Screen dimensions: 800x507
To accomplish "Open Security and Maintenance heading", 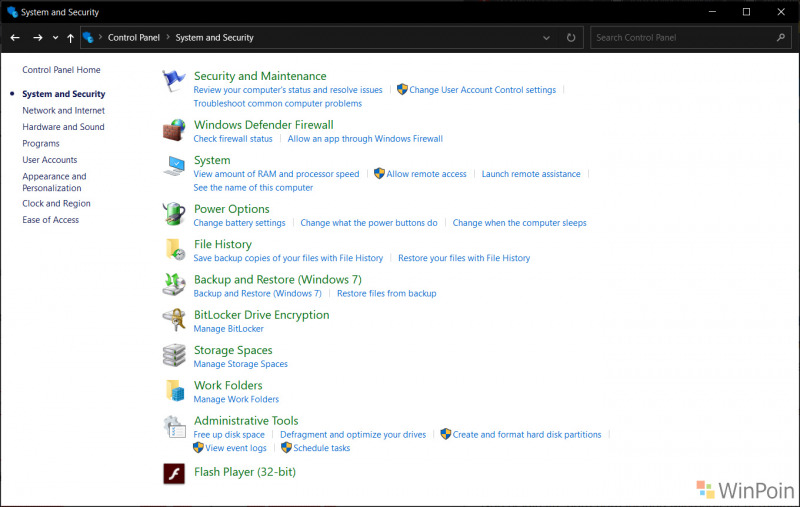I will click(x=260, y=76).
